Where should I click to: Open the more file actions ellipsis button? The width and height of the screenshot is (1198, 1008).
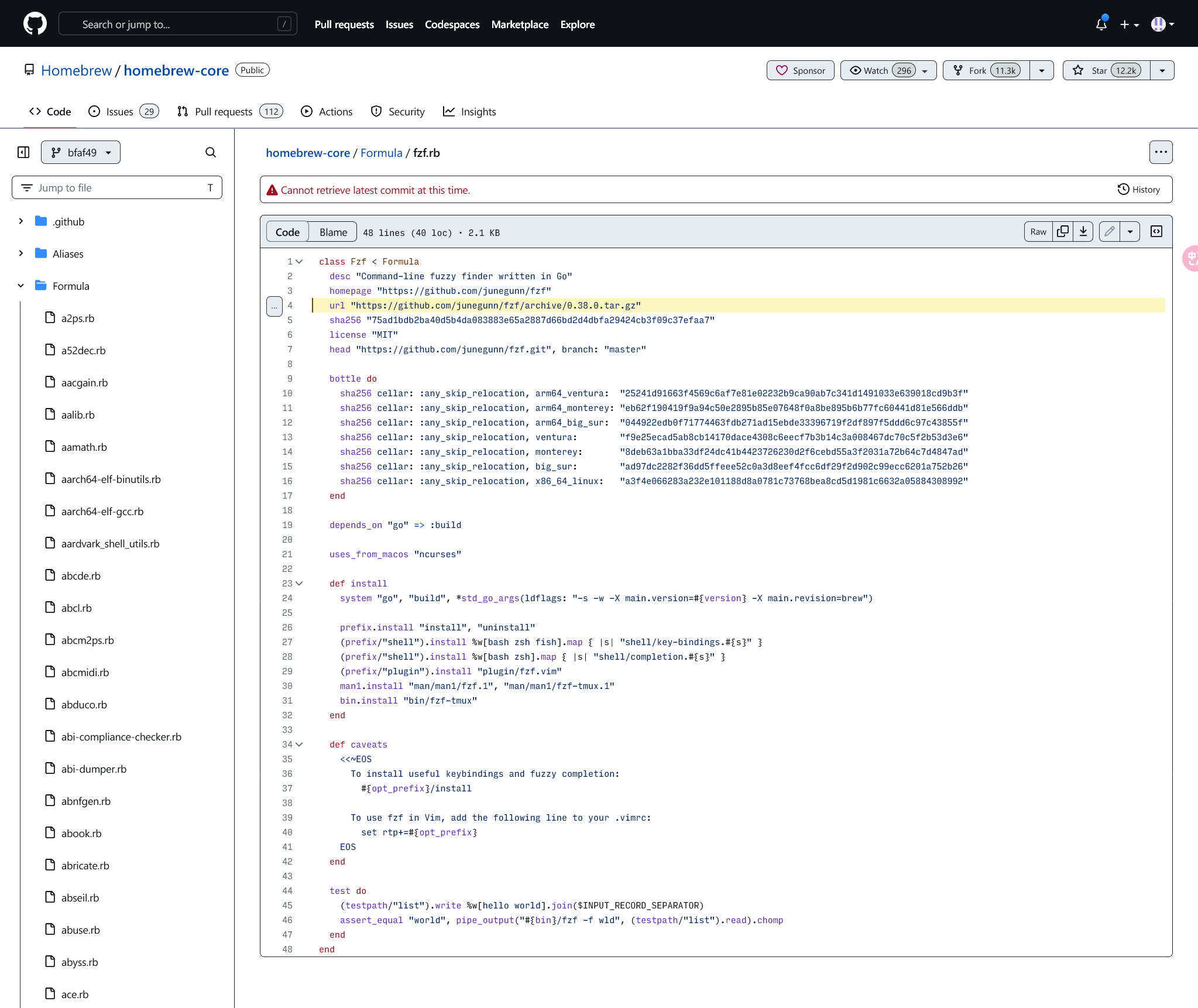(x=1161, y=152)
